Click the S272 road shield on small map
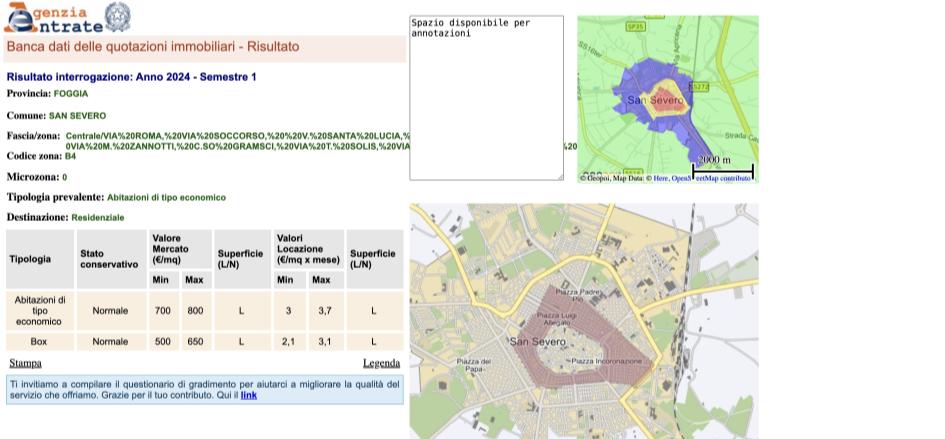945x439 pixels. (700, 87)
